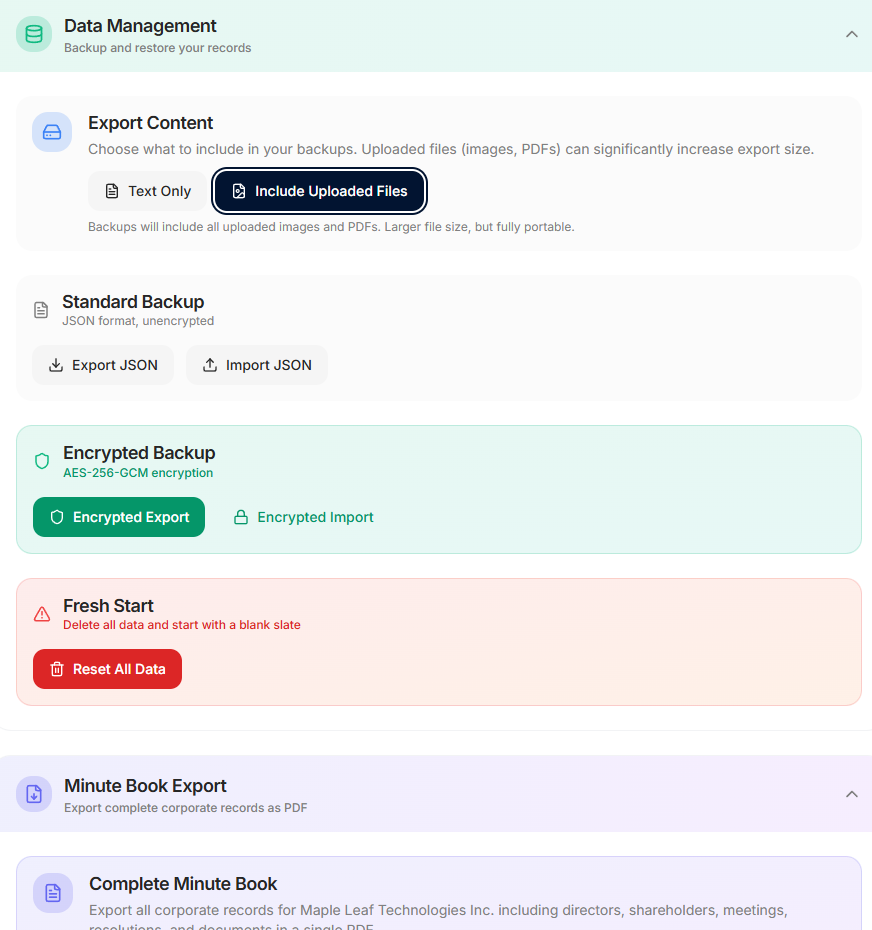
Task: Click the Minute Book Export header title
Action: coord(145,786)
